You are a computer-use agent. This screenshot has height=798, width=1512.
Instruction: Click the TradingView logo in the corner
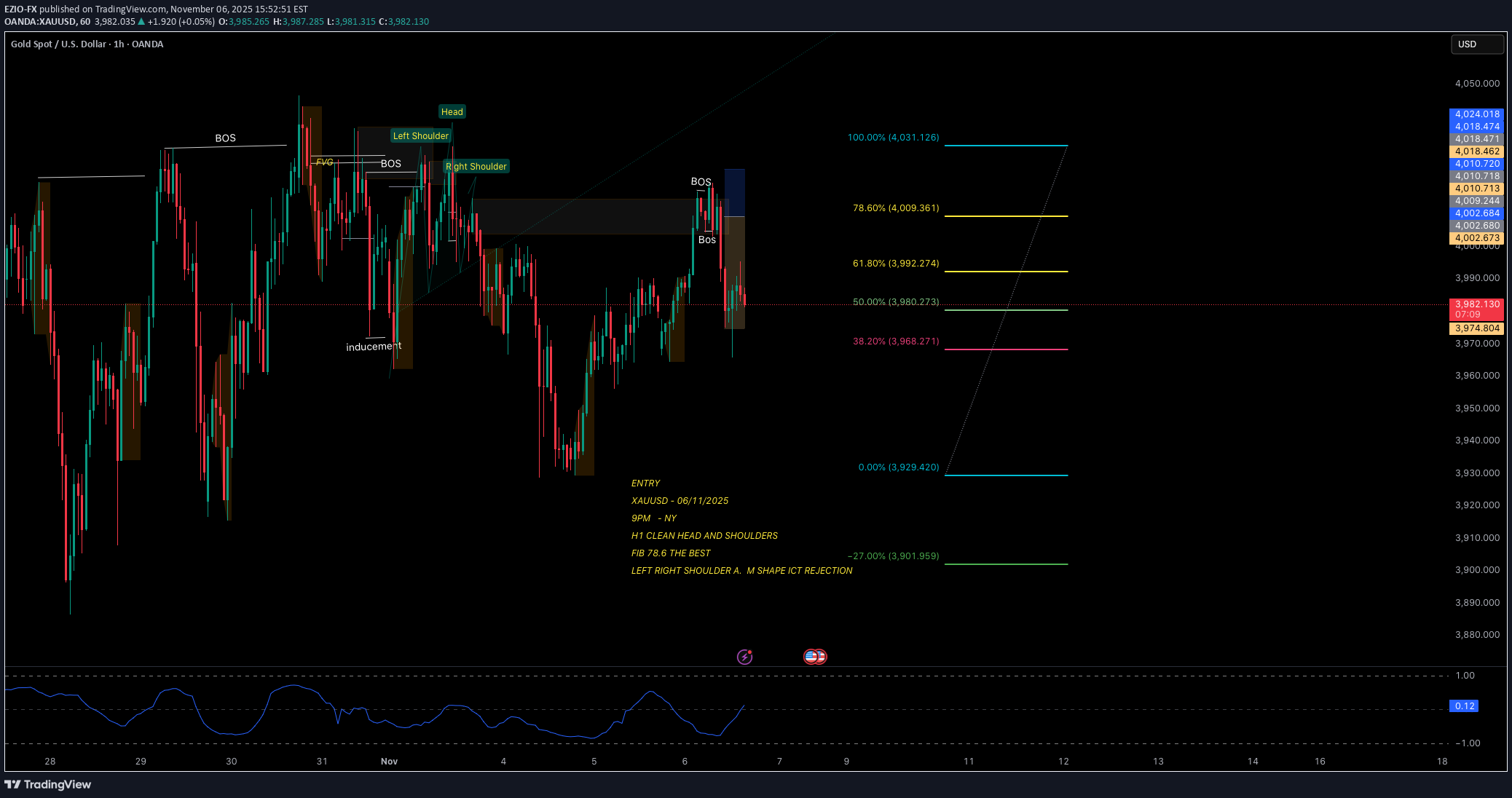click(48, 784)
